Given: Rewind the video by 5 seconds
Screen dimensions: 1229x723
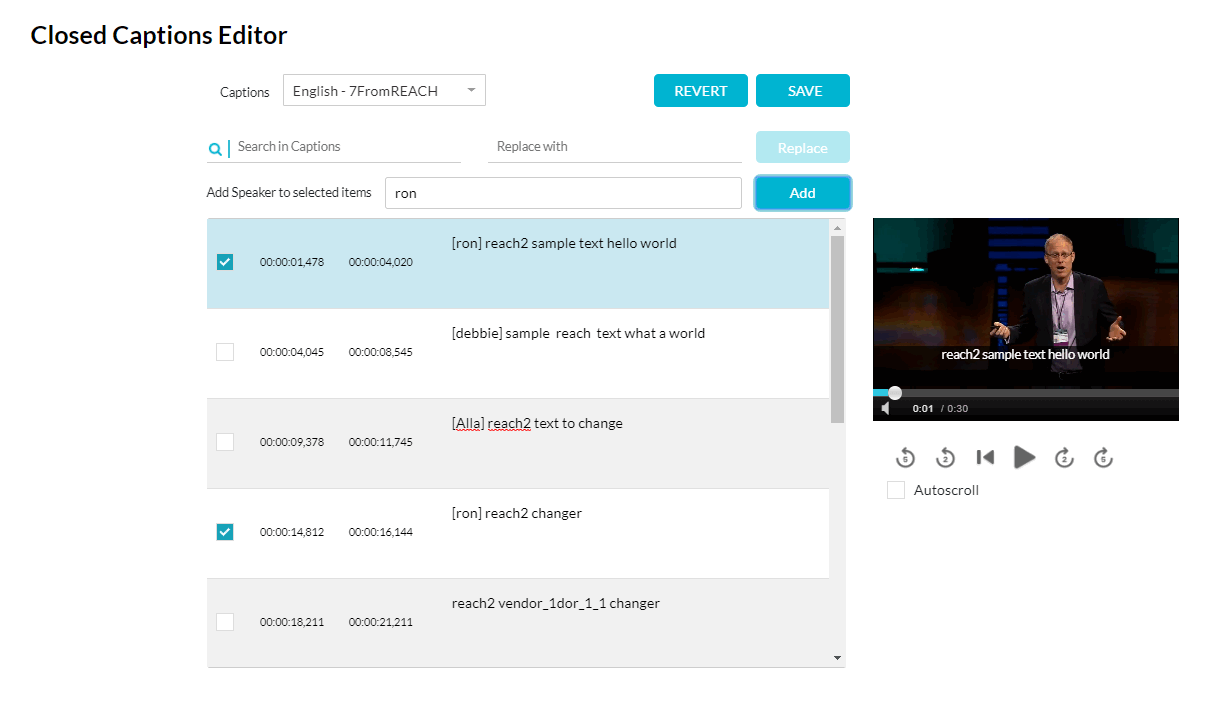Looking at the screenshot, I should click(905, 458).
